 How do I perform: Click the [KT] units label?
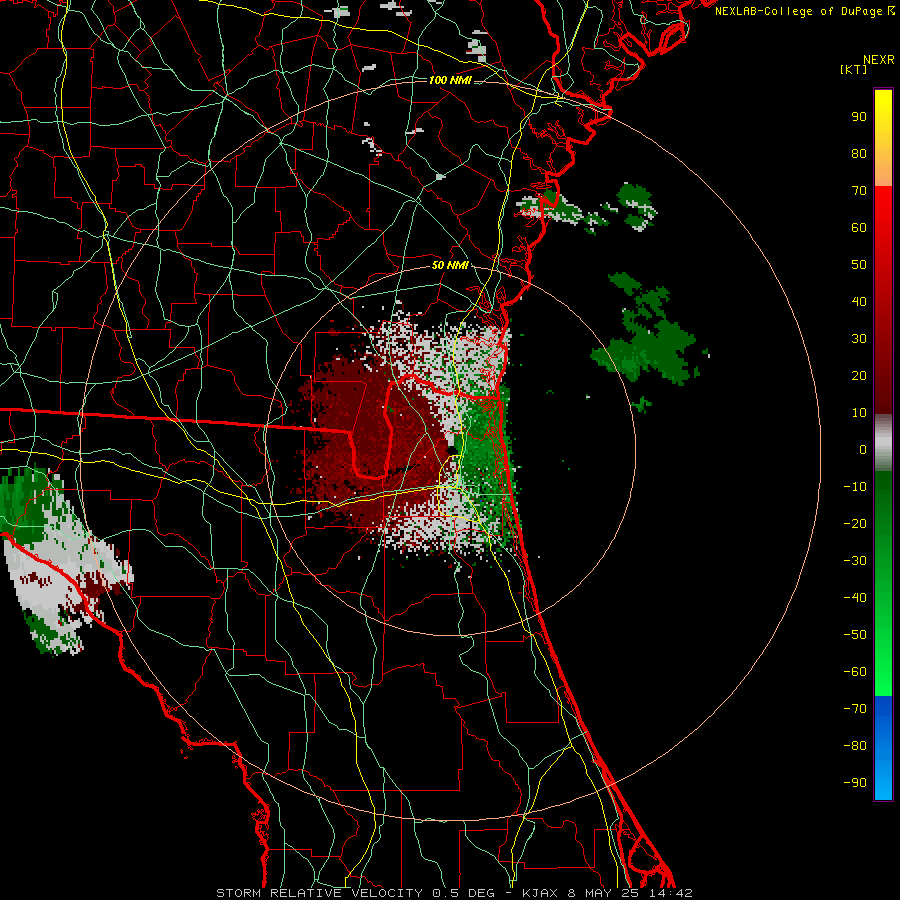click(x=854, y=69)
